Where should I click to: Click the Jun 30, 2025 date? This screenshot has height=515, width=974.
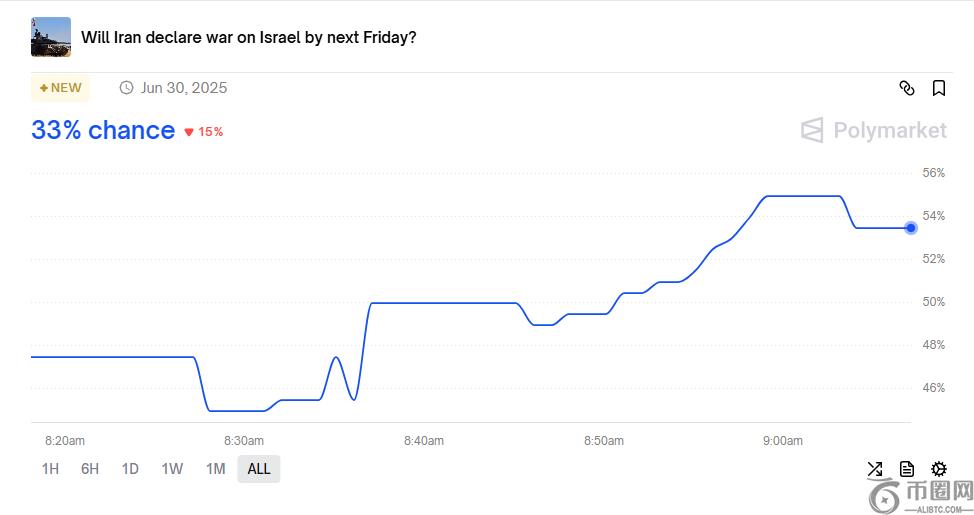pyautogui.click(x=184, y=88)
